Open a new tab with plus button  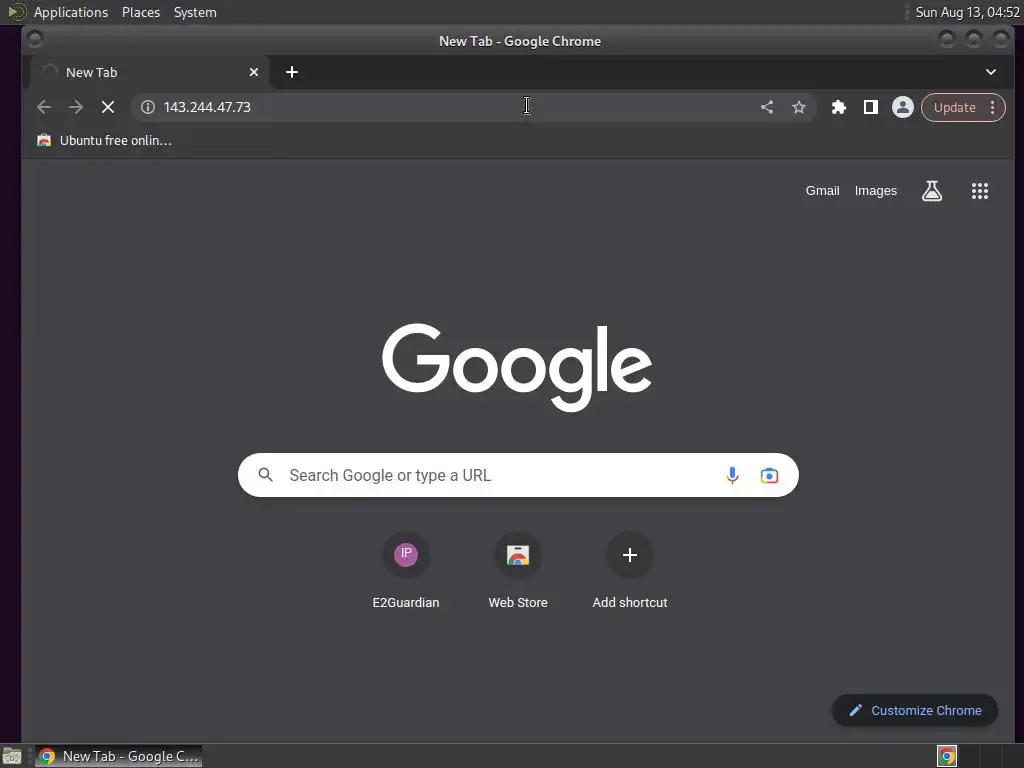click(x=292, y=72)
